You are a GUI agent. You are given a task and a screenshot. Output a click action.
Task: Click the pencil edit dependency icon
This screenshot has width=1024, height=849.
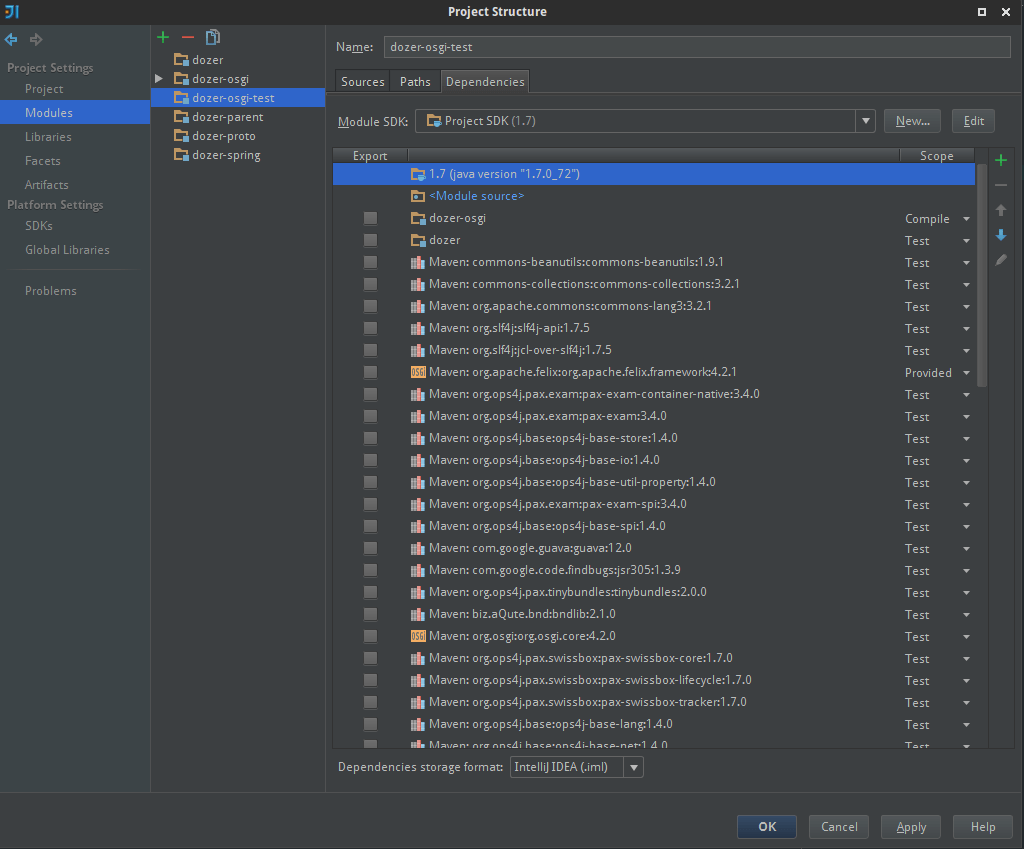[x=1001, y=260]
